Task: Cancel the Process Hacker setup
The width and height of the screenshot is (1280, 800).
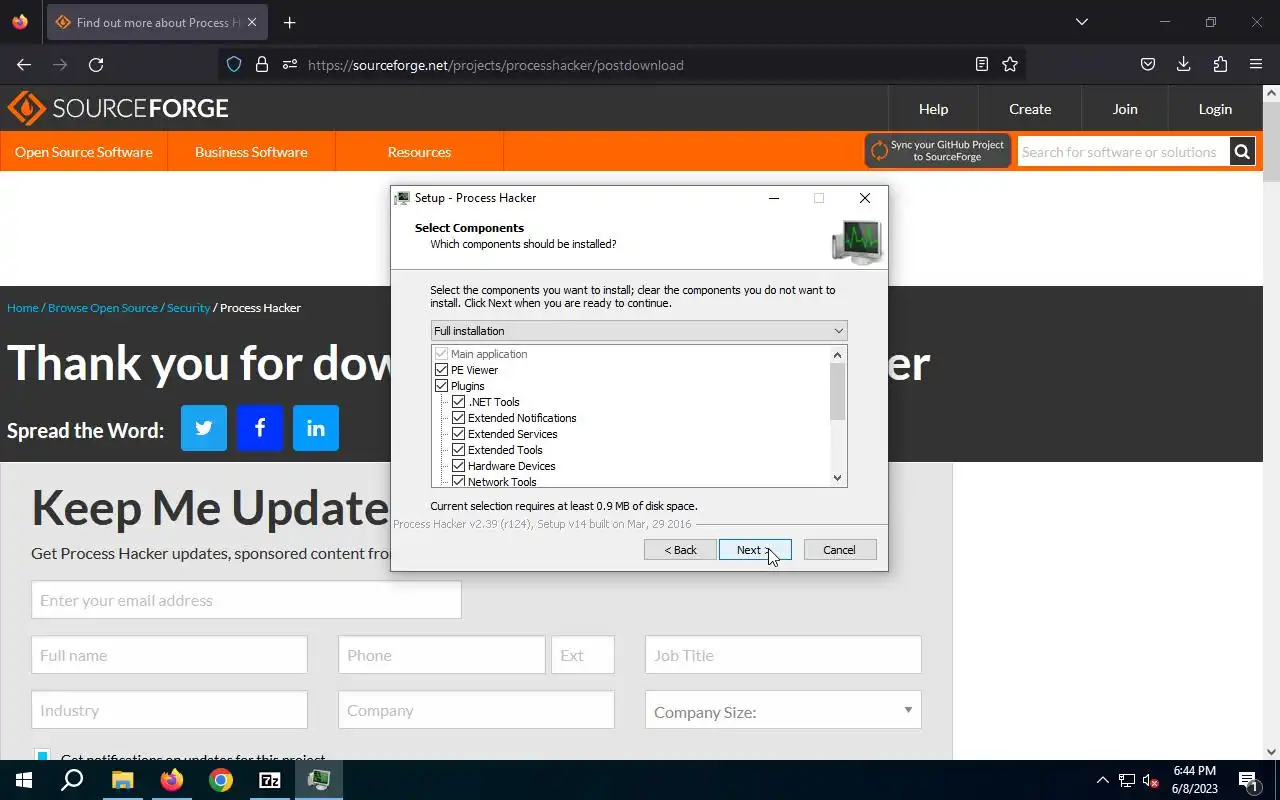Action: click(x=840, y=550)
